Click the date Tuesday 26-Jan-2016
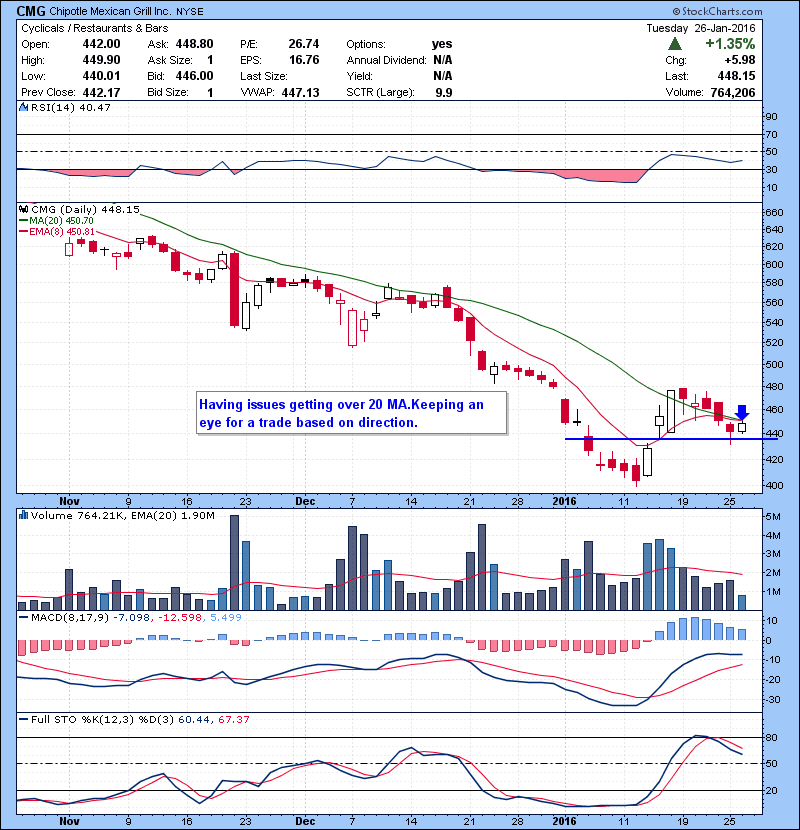800x830 pixels. pos(700,28)
